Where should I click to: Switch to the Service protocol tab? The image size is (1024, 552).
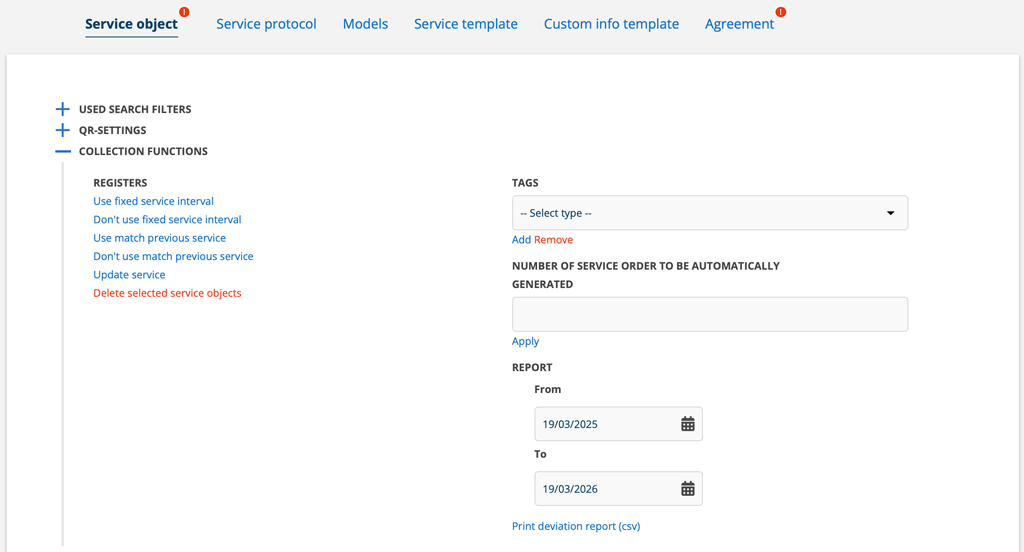[266, 24]
